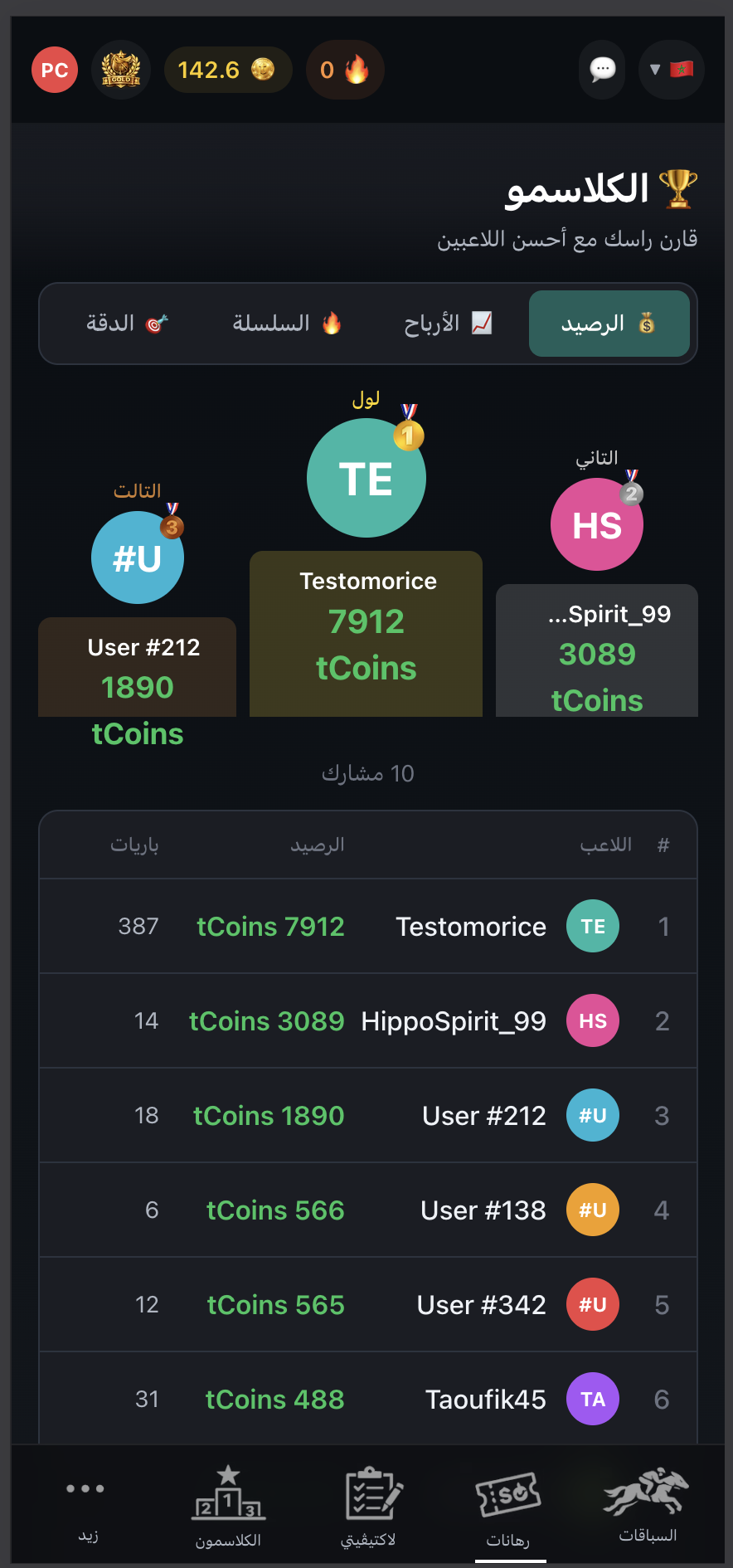
Task: Open the three-dots more menu
Action: pos(86,1502)
